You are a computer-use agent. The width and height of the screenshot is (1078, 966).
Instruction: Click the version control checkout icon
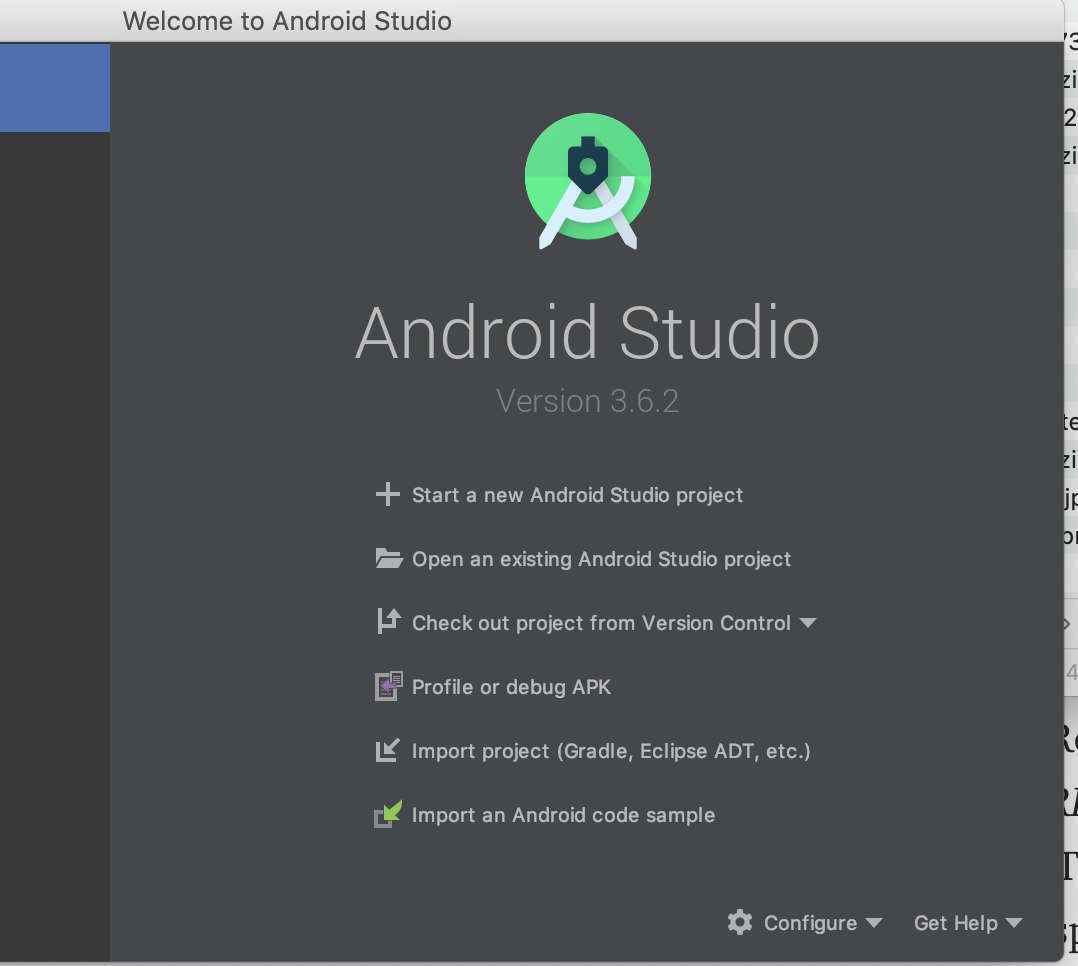[x=388, y=622]
